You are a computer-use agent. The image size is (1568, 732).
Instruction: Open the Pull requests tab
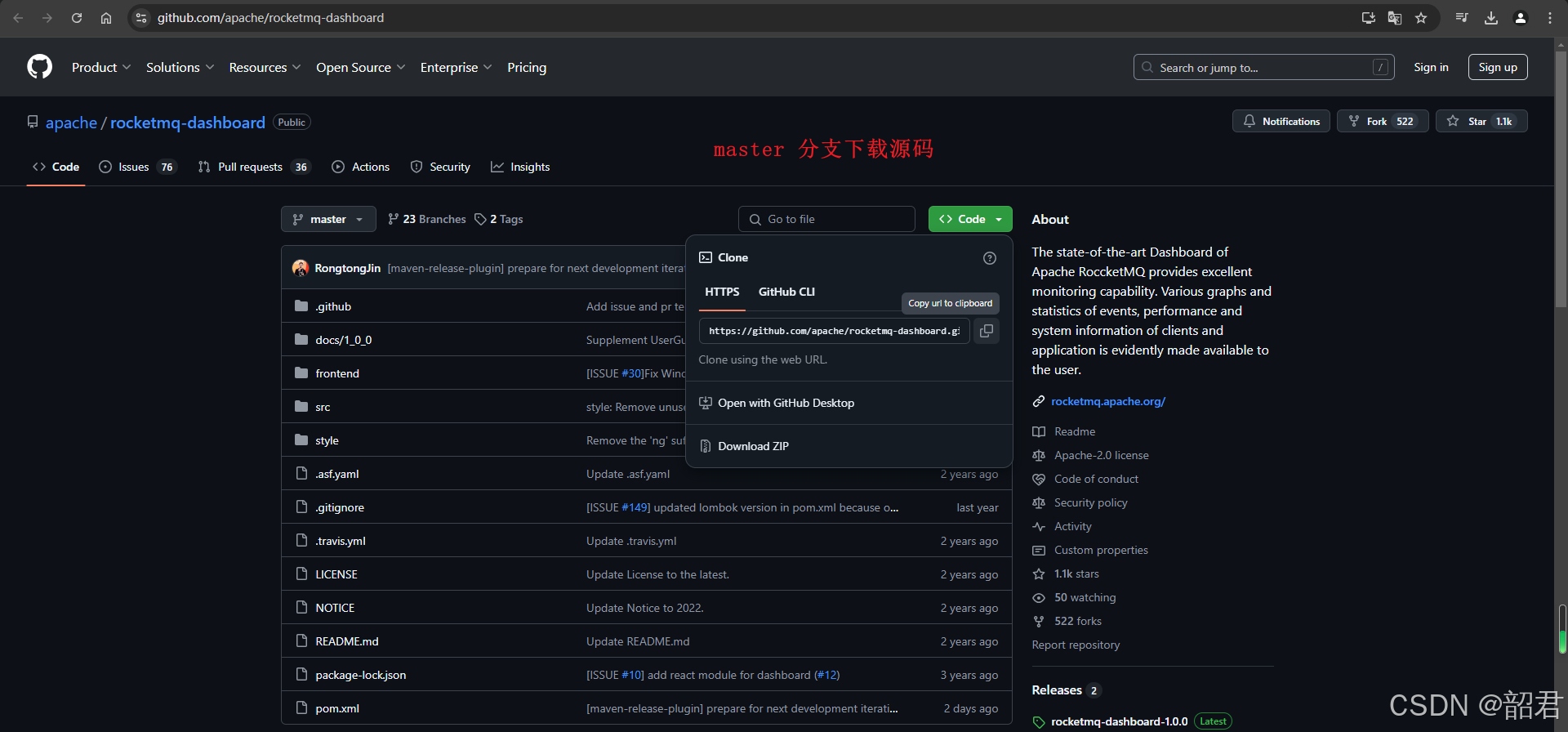pyautogui.click(x=254, y=167)
